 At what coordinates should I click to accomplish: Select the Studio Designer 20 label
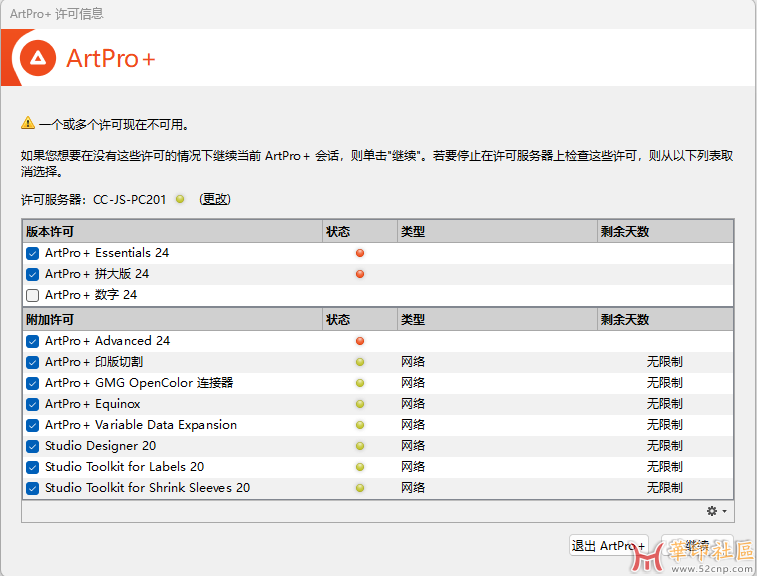click(x=100, y=446)
